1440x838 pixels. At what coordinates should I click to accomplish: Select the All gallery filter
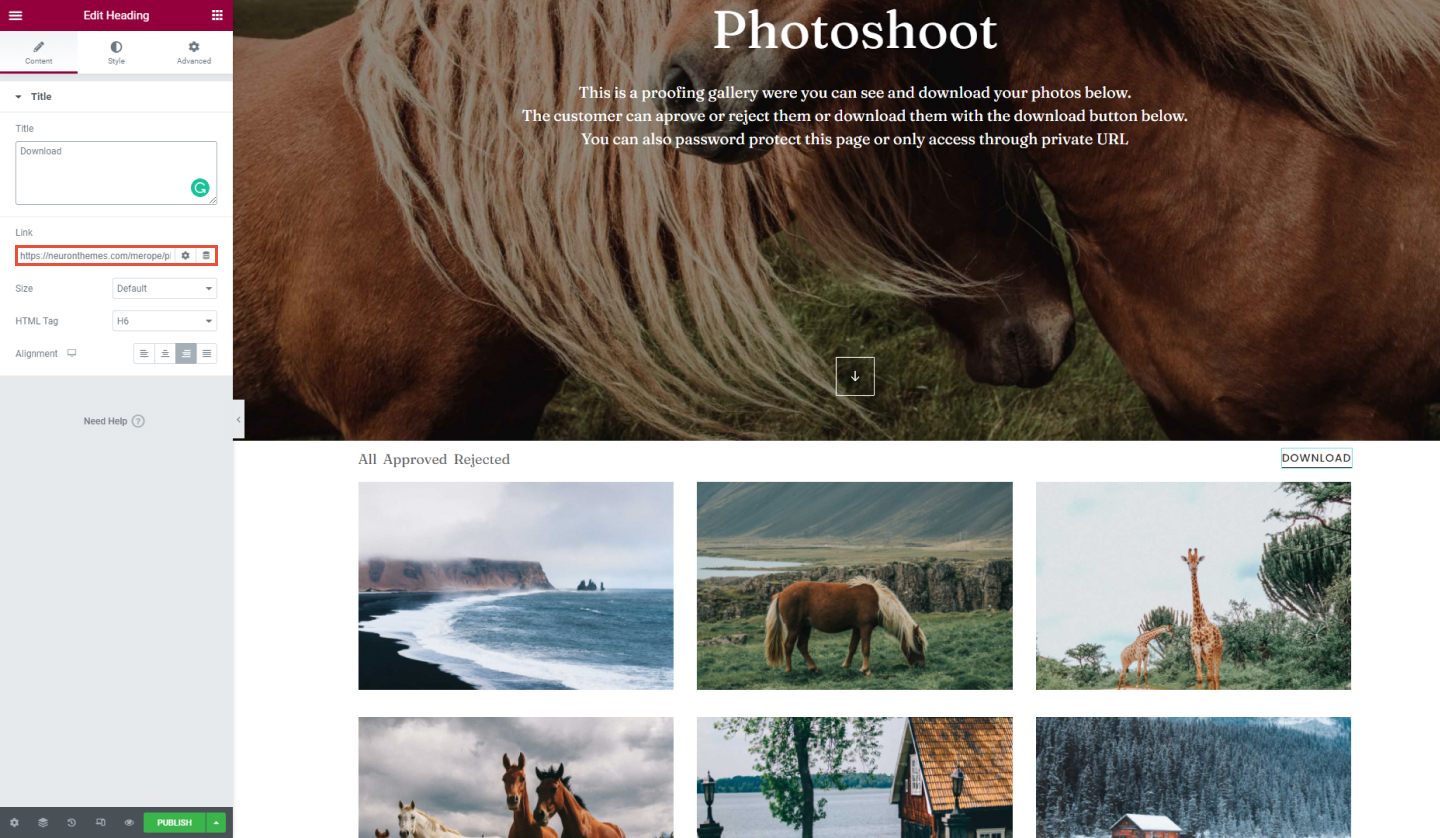pos(367,460)
